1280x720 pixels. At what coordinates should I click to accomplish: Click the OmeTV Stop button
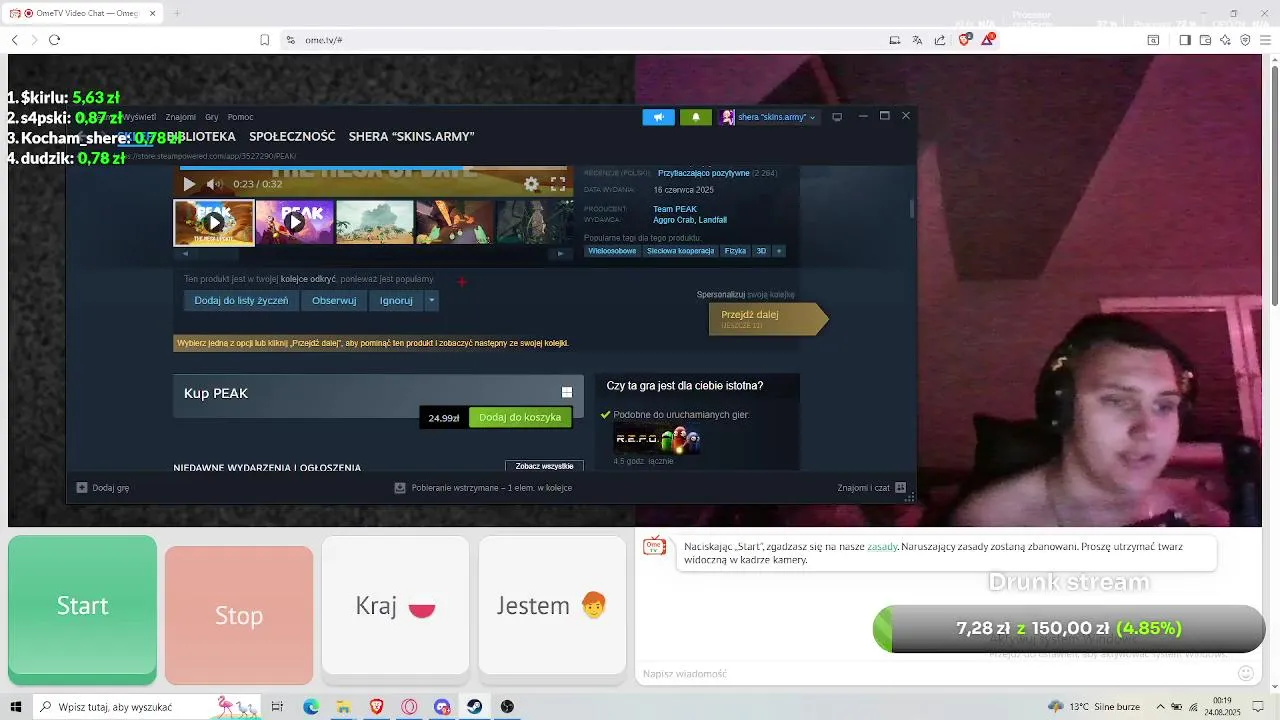click(x=239, y=615)
